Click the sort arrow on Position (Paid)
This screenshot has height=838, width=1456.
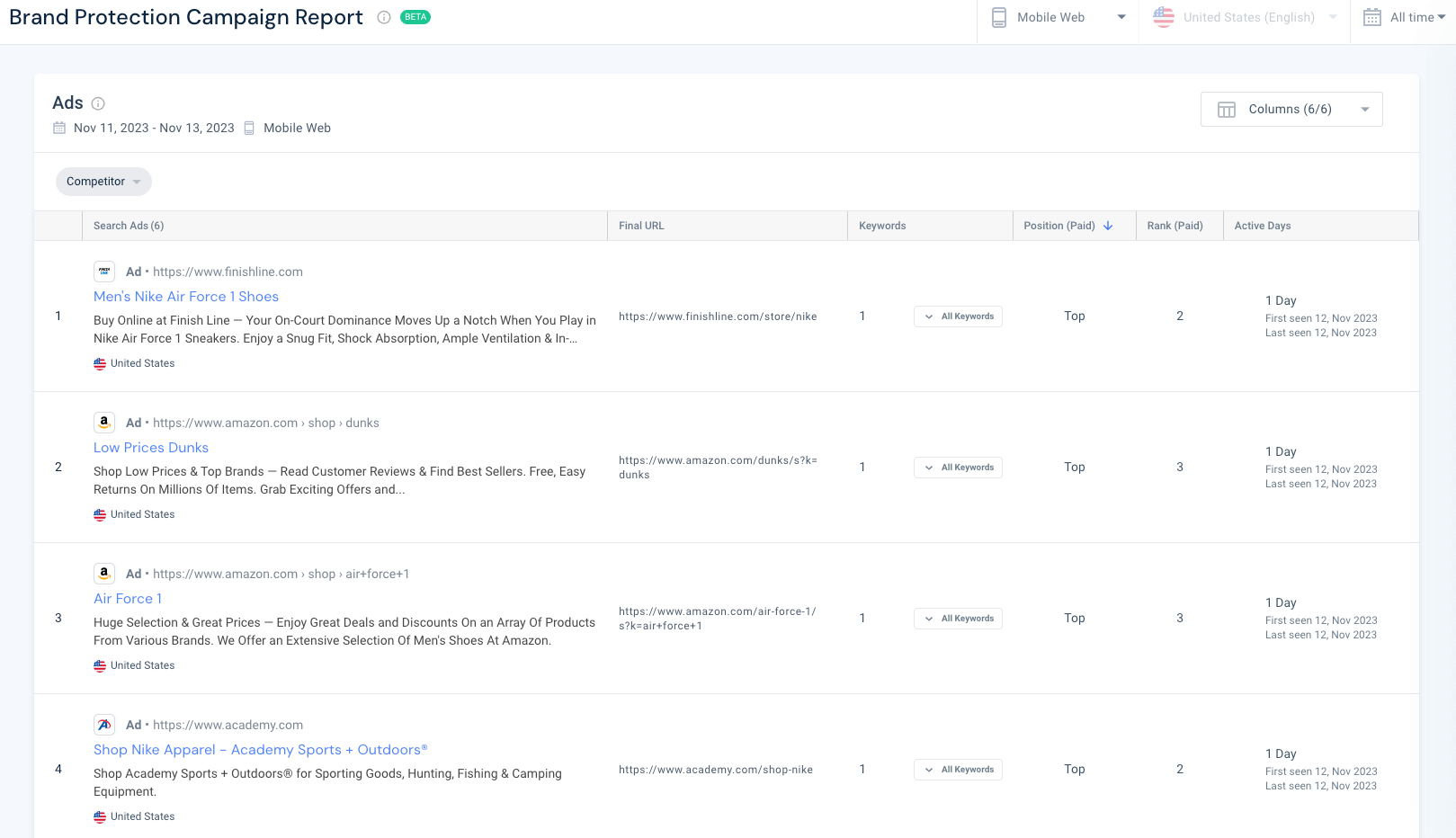click(x=1108, y=226)
